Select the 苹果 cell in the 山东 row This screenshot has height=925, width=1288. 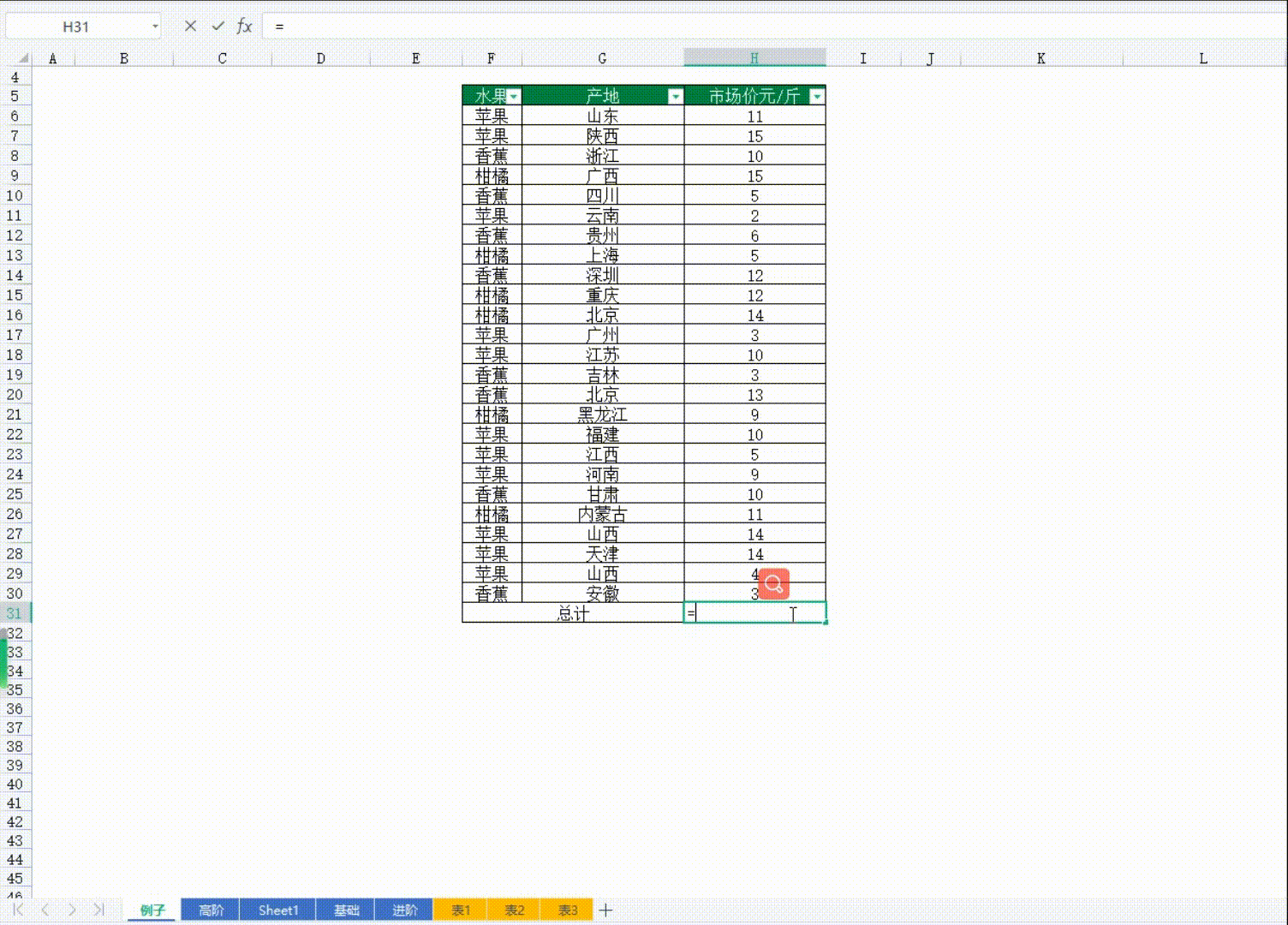[x=492, y=116]
